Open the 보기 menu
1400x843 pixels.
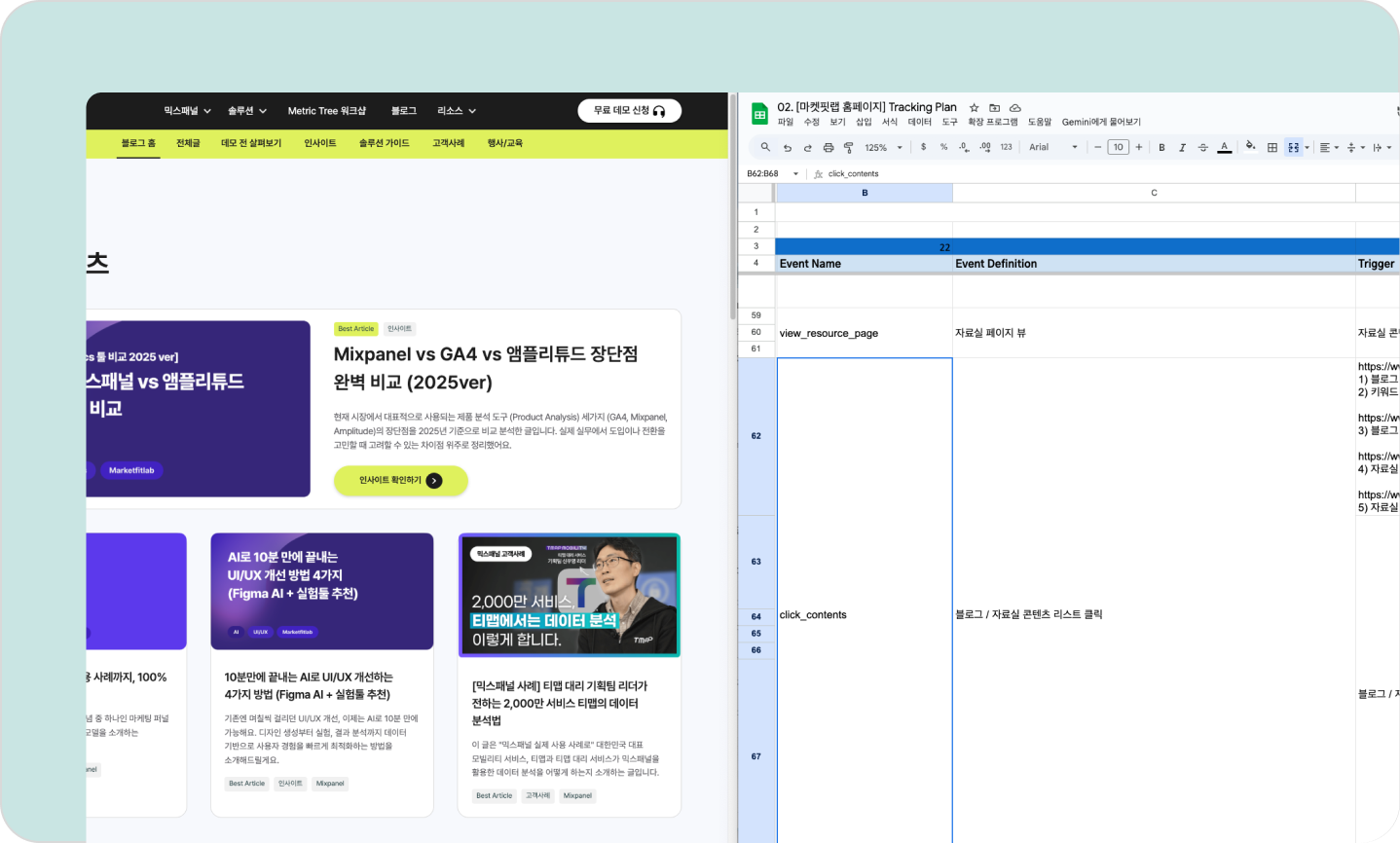[837, 123]
